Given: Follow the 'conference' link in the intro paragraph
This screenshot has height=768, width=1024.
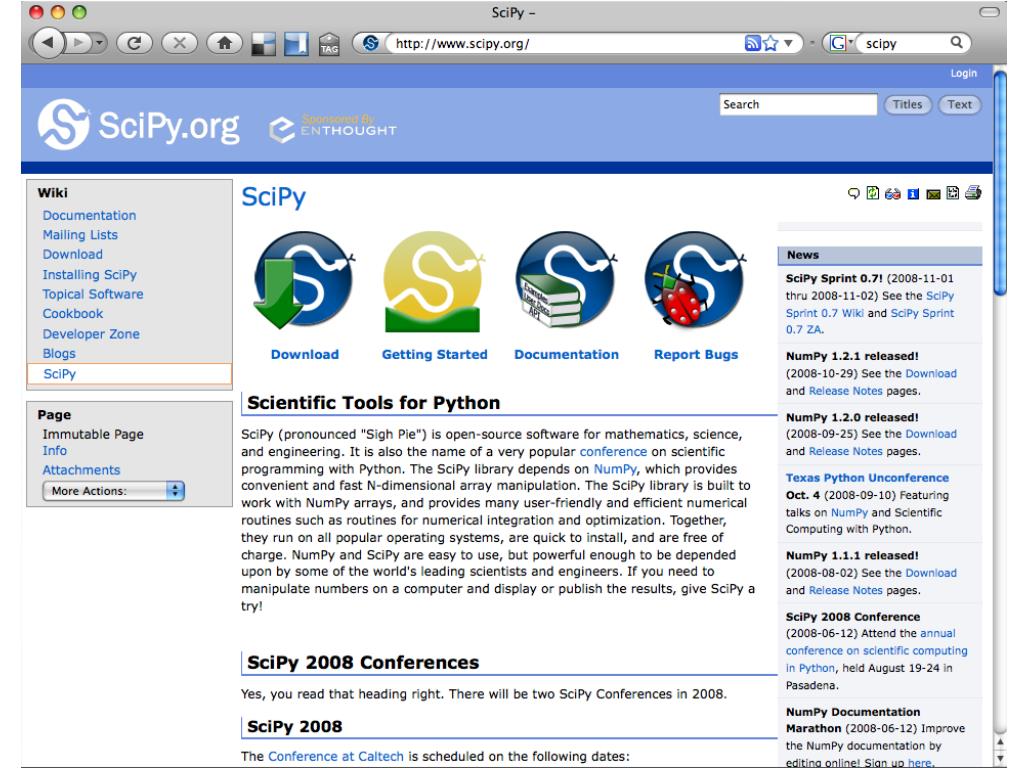Looking at the screenshot, I should coord(613,452).
